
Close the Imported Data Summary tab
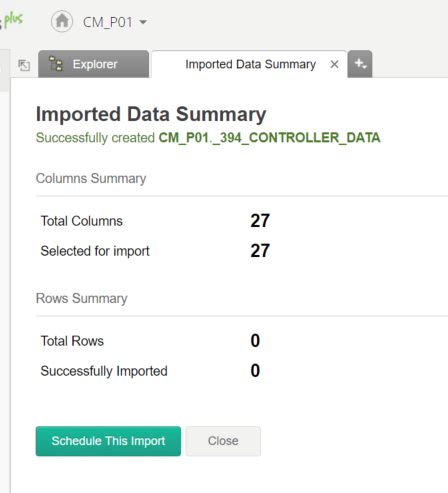[x=334, y=64]
